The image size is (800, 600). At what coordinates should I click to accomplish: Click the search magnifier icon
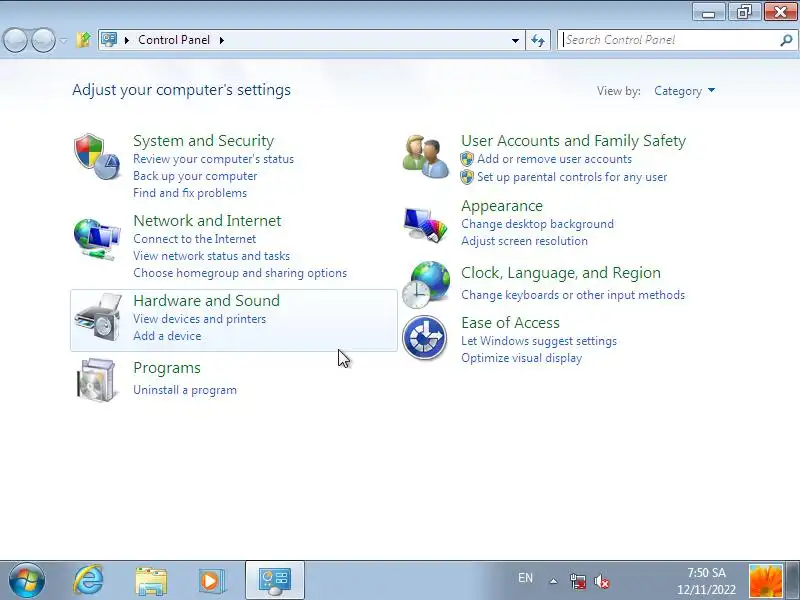click(x=786, y=40)
